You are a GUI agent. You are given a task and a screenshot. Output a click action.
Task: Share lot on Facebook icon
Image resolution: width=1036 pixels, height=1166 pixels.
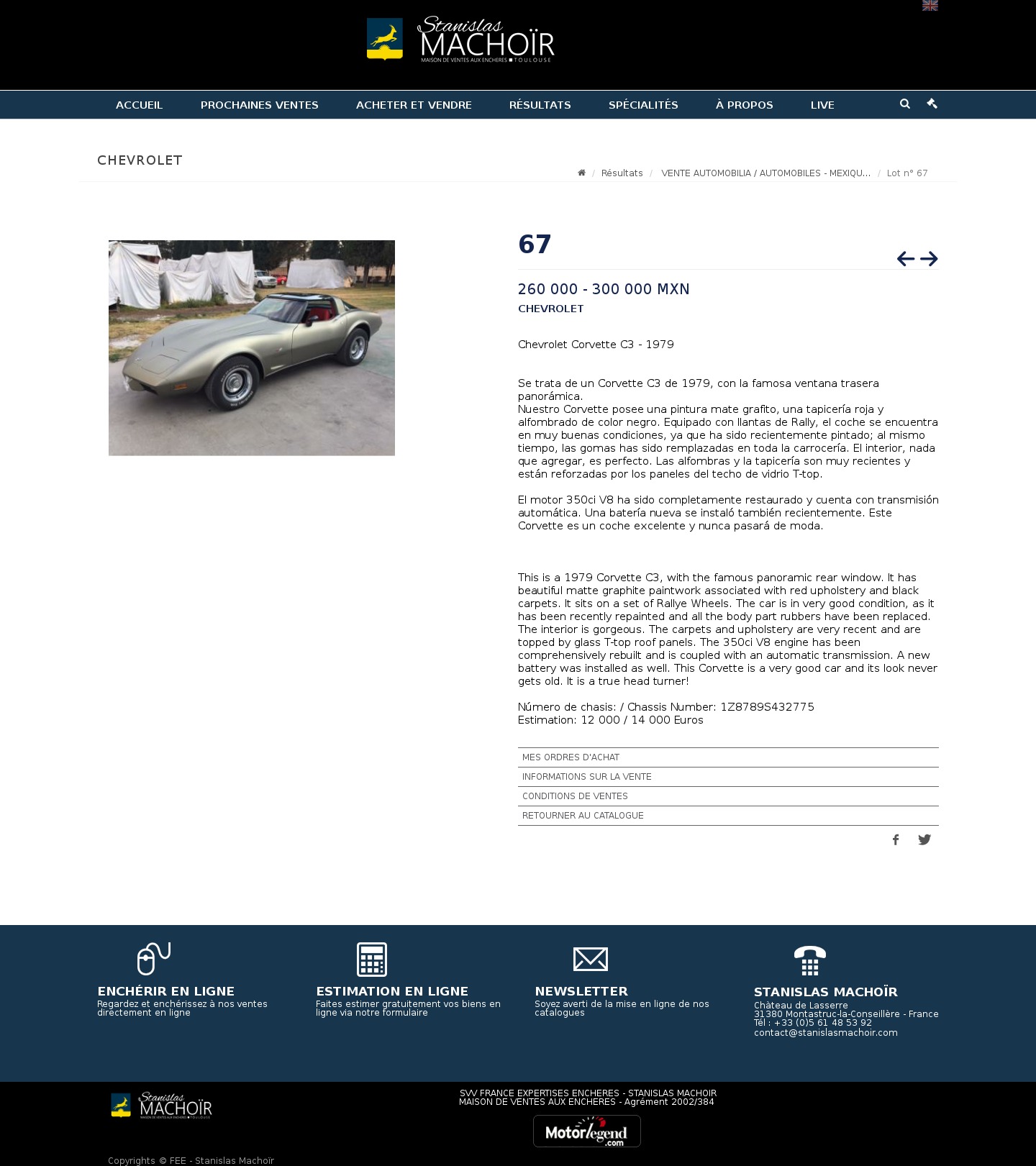[896, 839]
